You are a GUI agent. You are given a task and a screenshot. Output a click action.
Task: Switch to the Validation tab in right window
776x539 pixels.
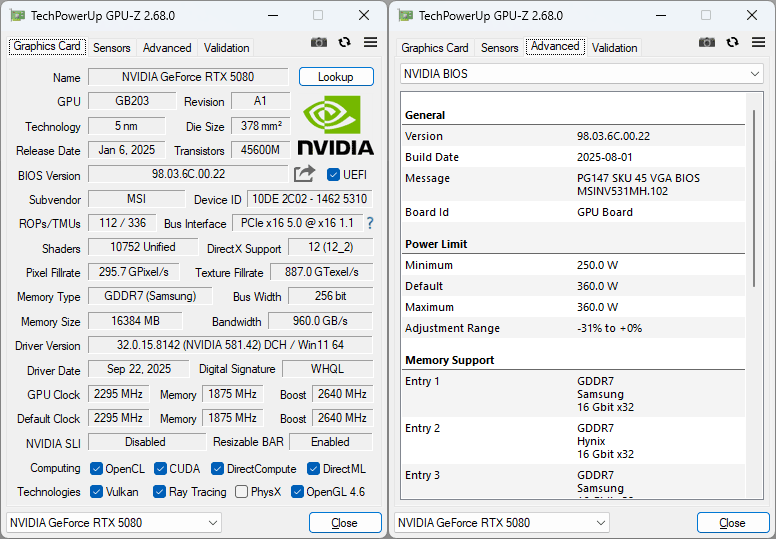(x=615, y=48)
